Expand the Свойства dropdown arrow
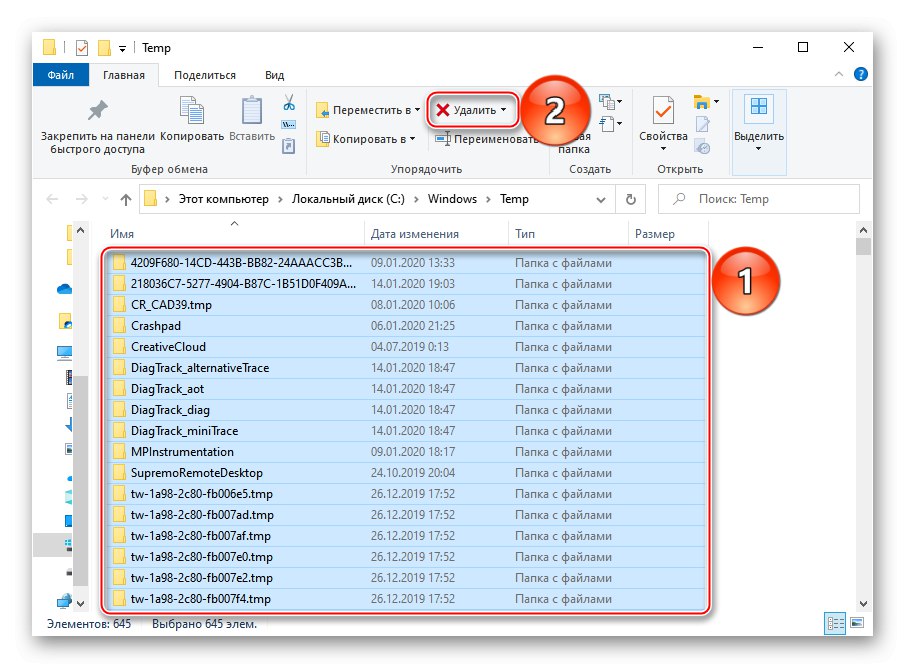This screenshot has width=905, height=668. coord(663,150)
